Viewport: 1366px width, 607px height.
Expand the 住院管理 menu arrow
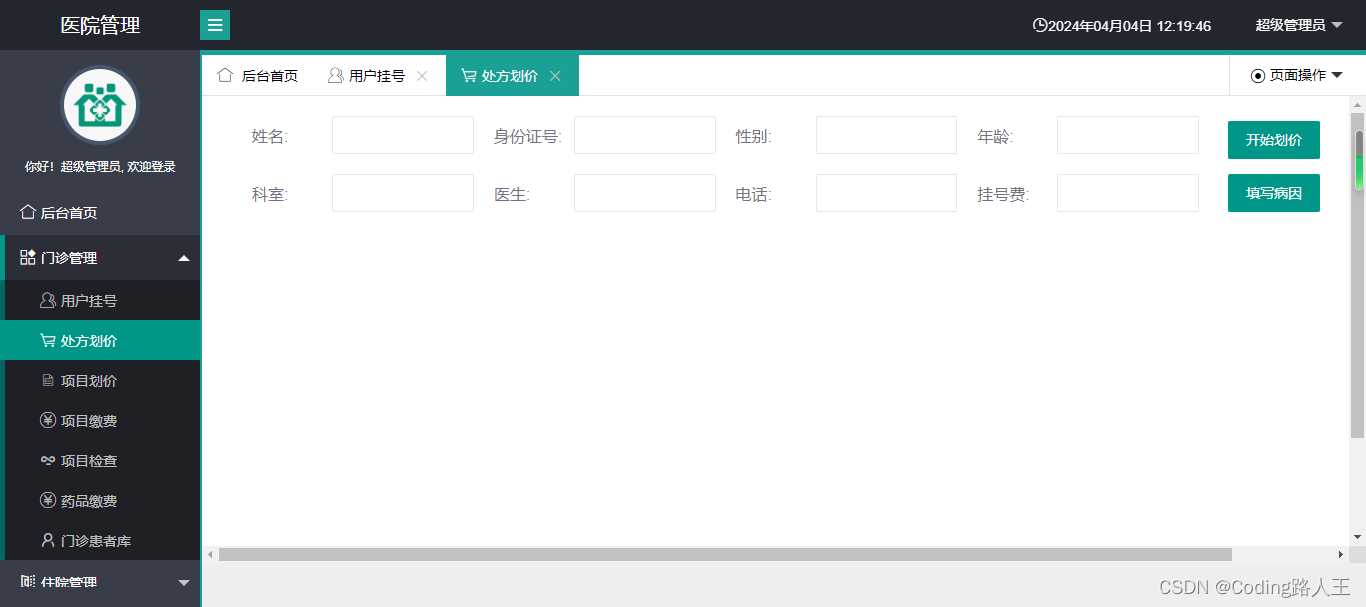tap(183, 582)
